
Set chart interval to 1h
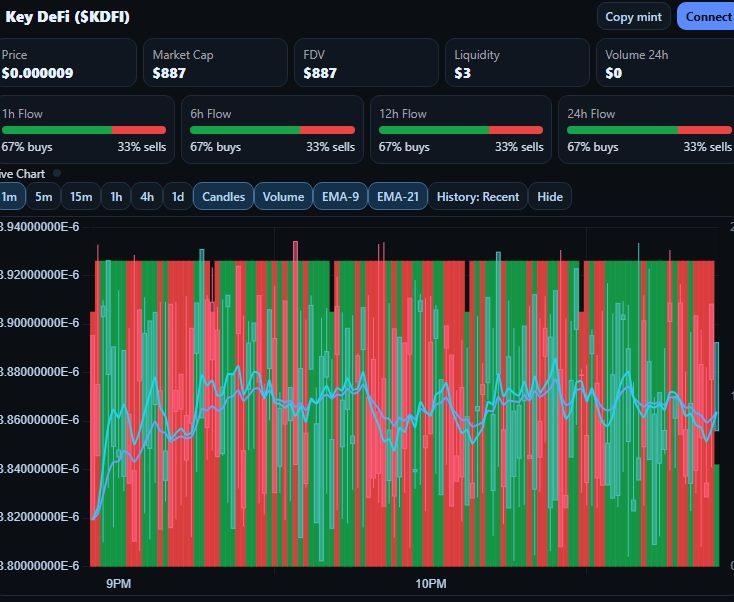tap(117, 197)
